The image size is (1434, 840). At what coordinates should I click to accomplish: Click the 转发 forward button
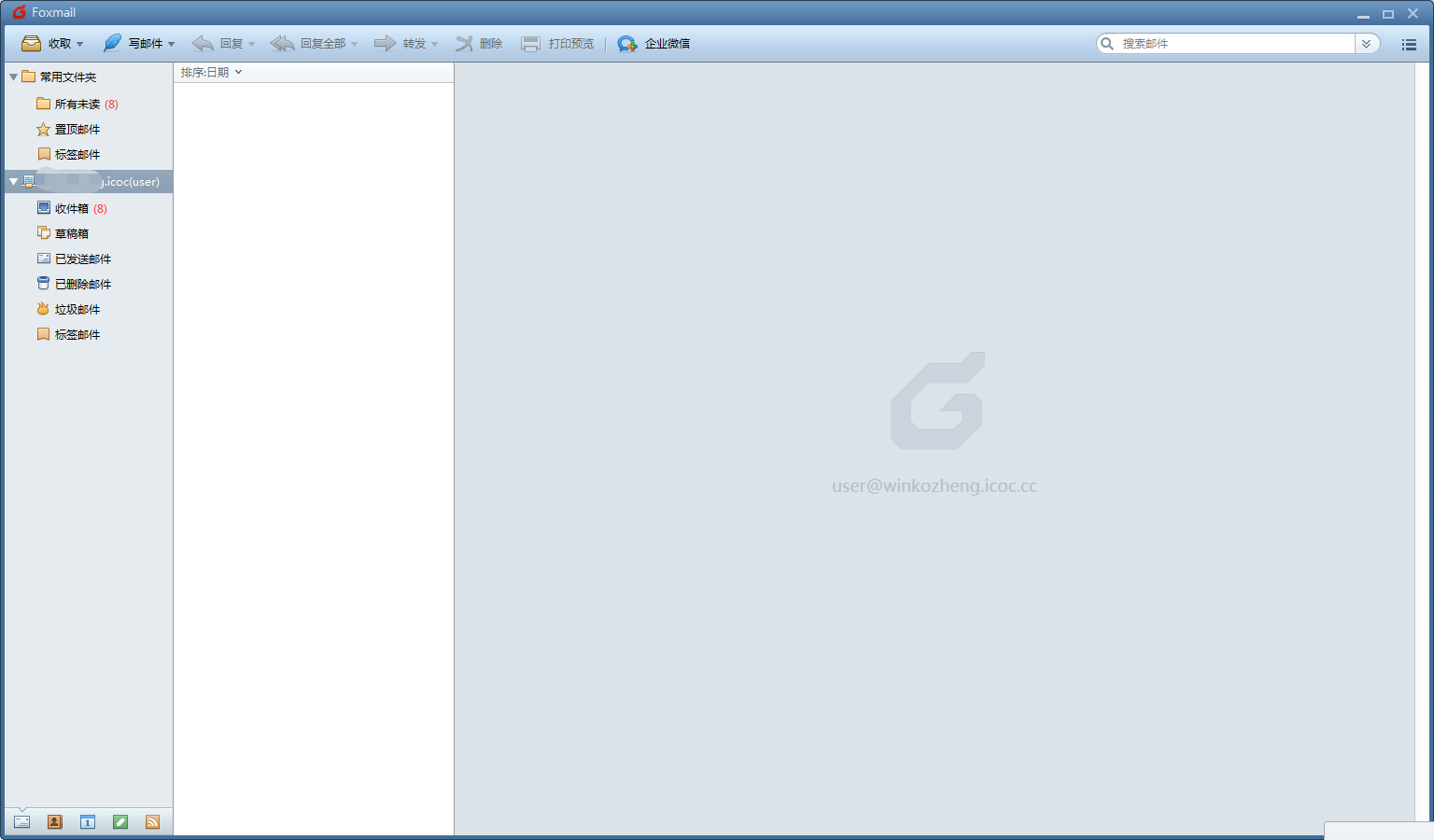click(400, 44)
